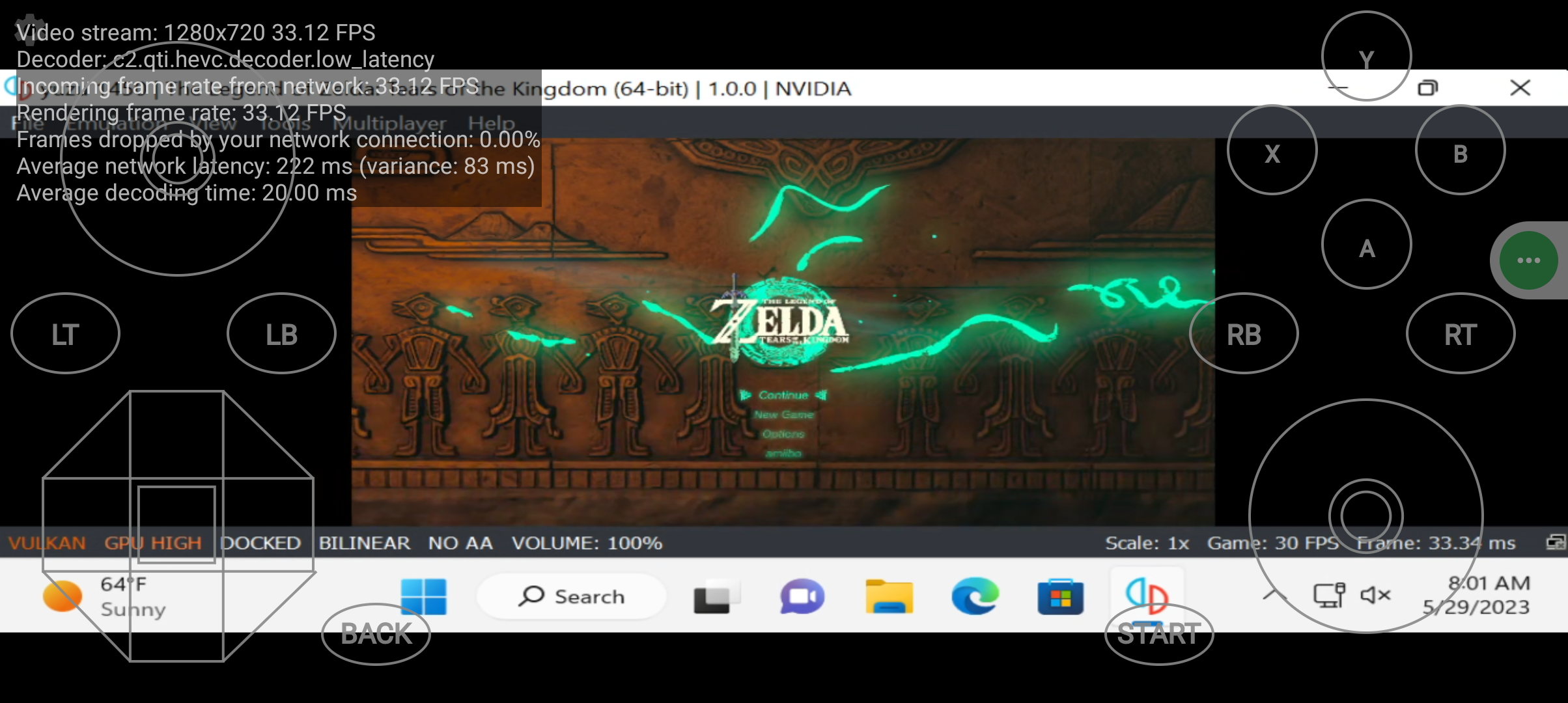Open the Microsoft Store from the taskbar
This screenshot has height=703, width=1568.
[1061, 596]
